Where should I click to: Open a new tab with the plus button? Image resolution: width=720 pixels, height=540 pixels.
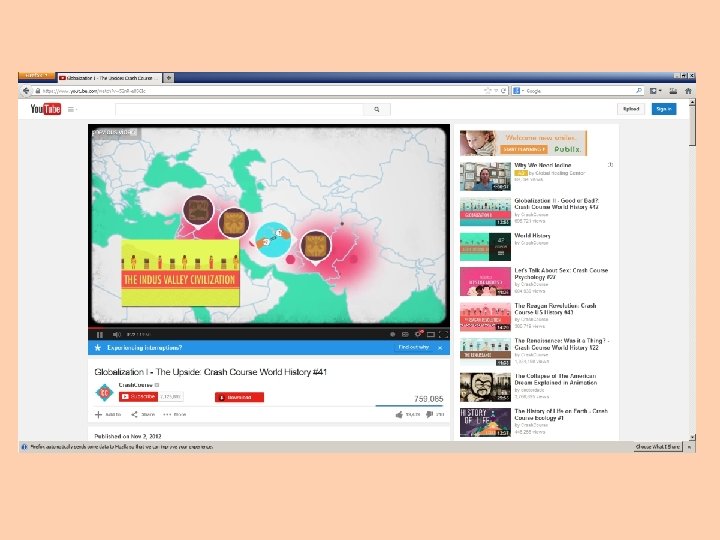click(169, 78)
